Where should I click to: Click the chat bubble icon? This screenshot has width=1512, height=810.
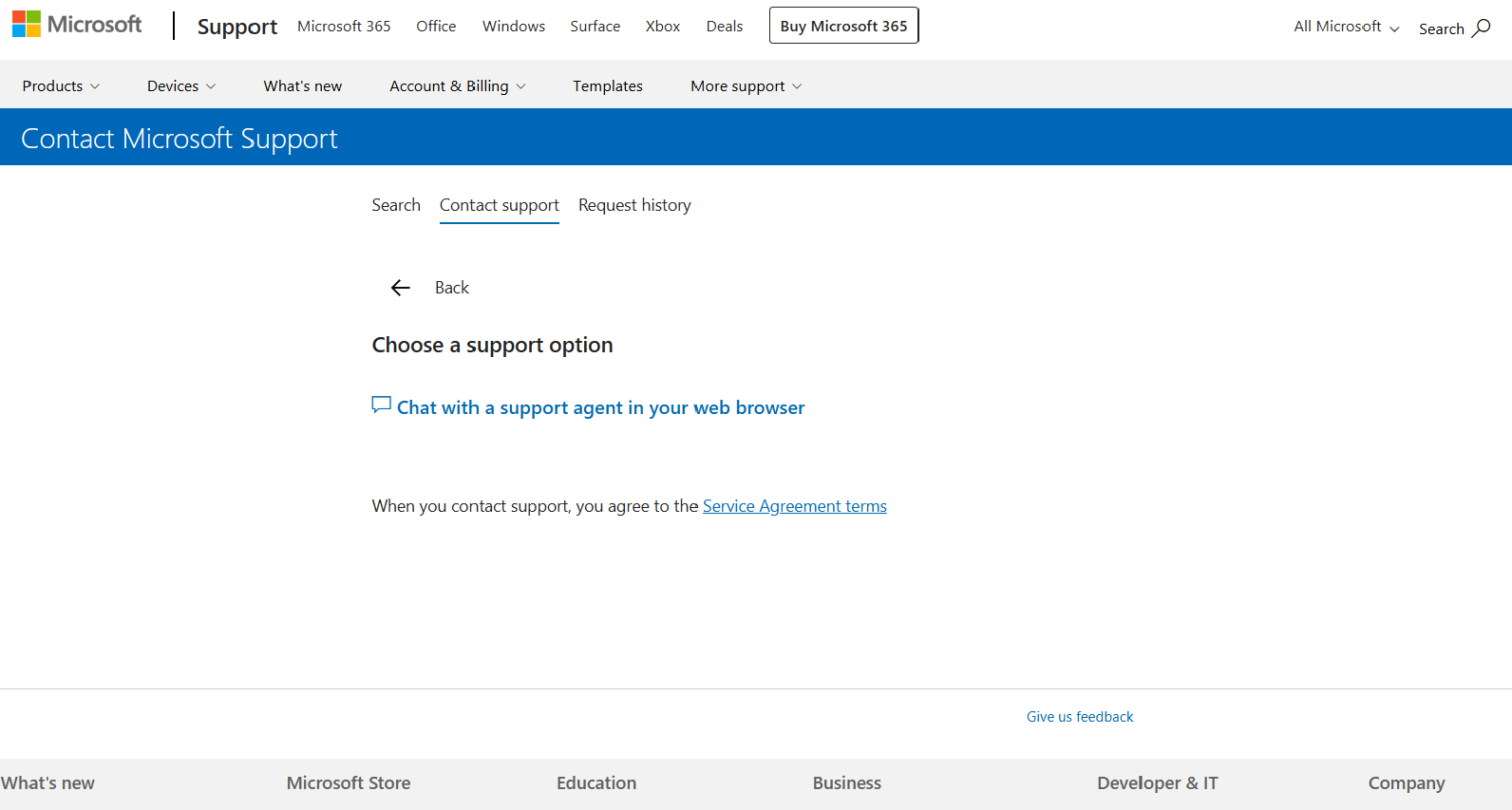(x=382, y=405)
